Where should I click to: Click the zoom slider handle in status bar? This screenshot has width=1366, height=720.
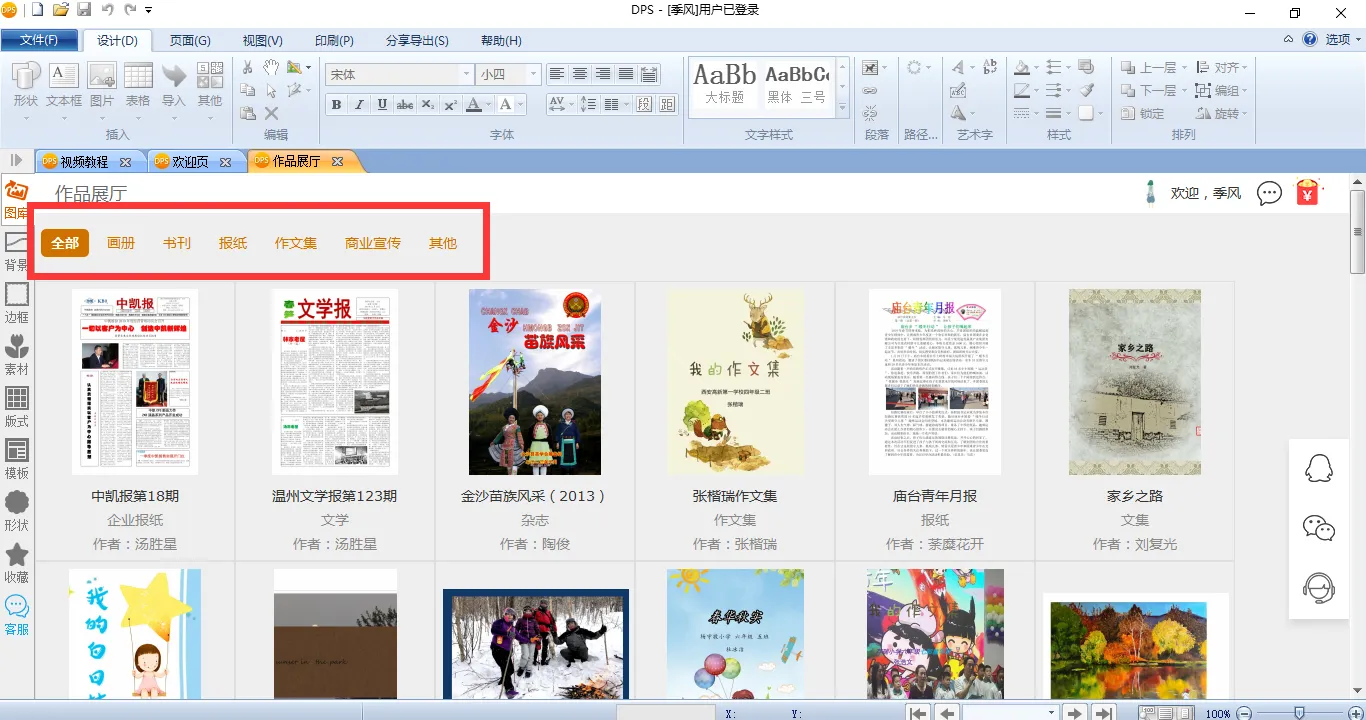(1299, 713)
